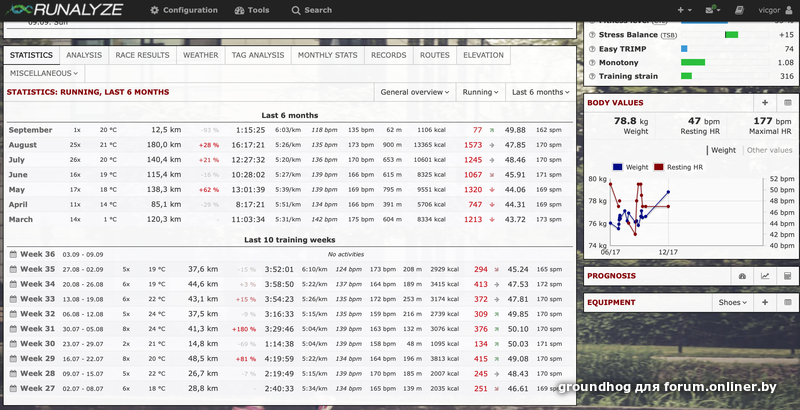The image size is (800, 410).
Task: Open prognosis calculator icon
Action: tap(787, 276)
